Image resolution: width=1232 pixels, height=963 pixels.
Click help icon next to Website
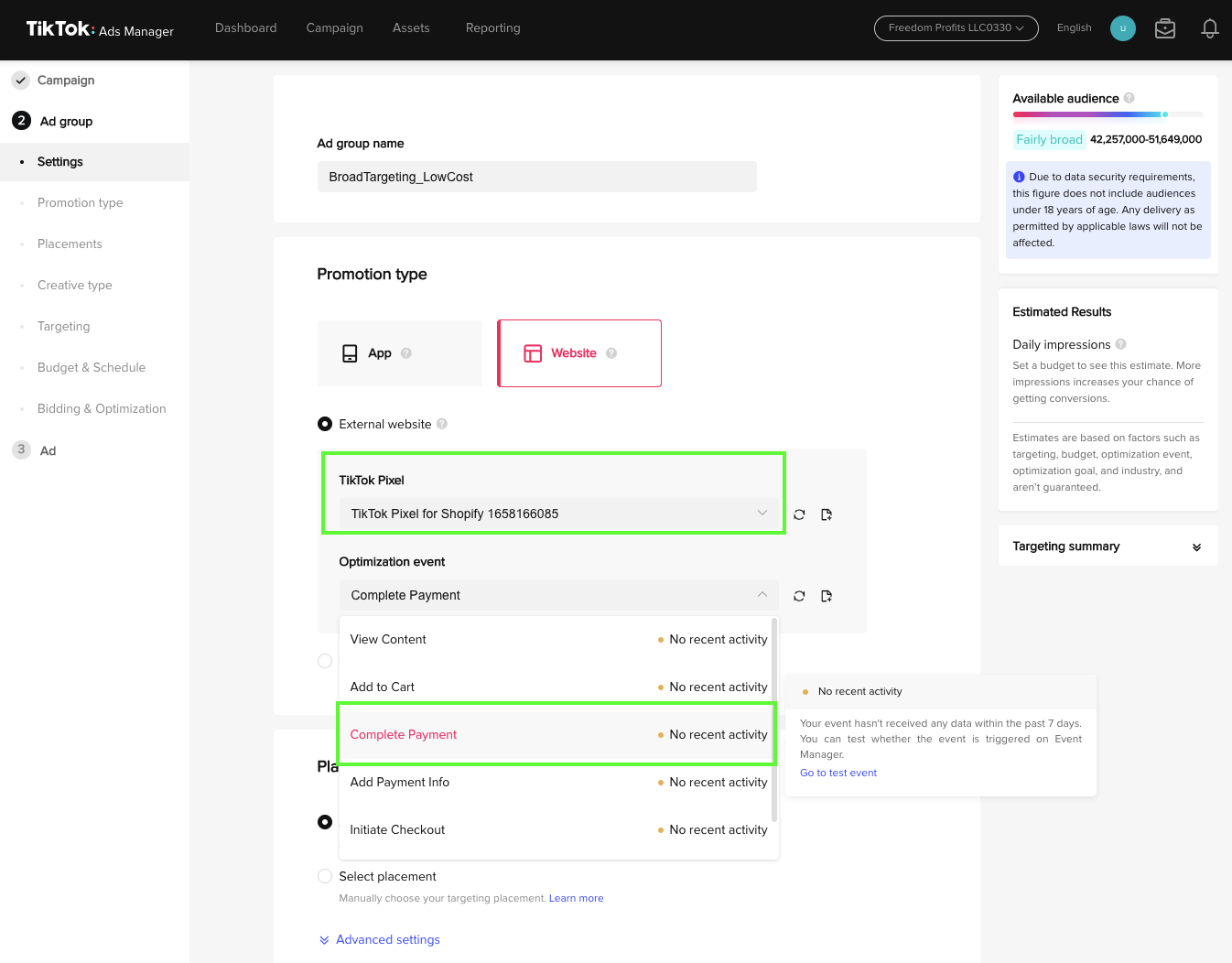[x=611, y=353]
